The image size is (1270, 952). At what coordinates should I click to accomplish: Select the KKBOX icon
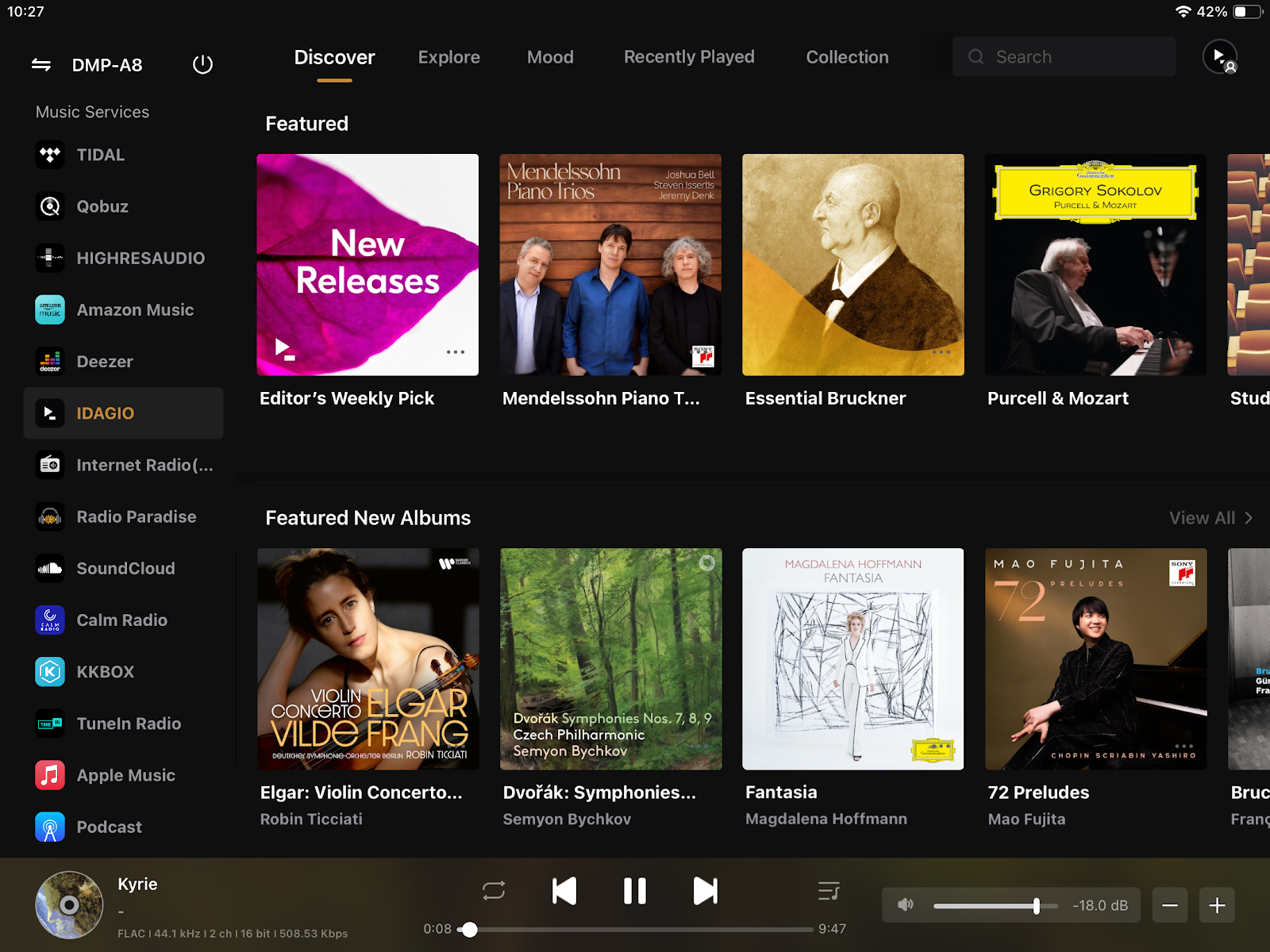click(x=50, y=672)
